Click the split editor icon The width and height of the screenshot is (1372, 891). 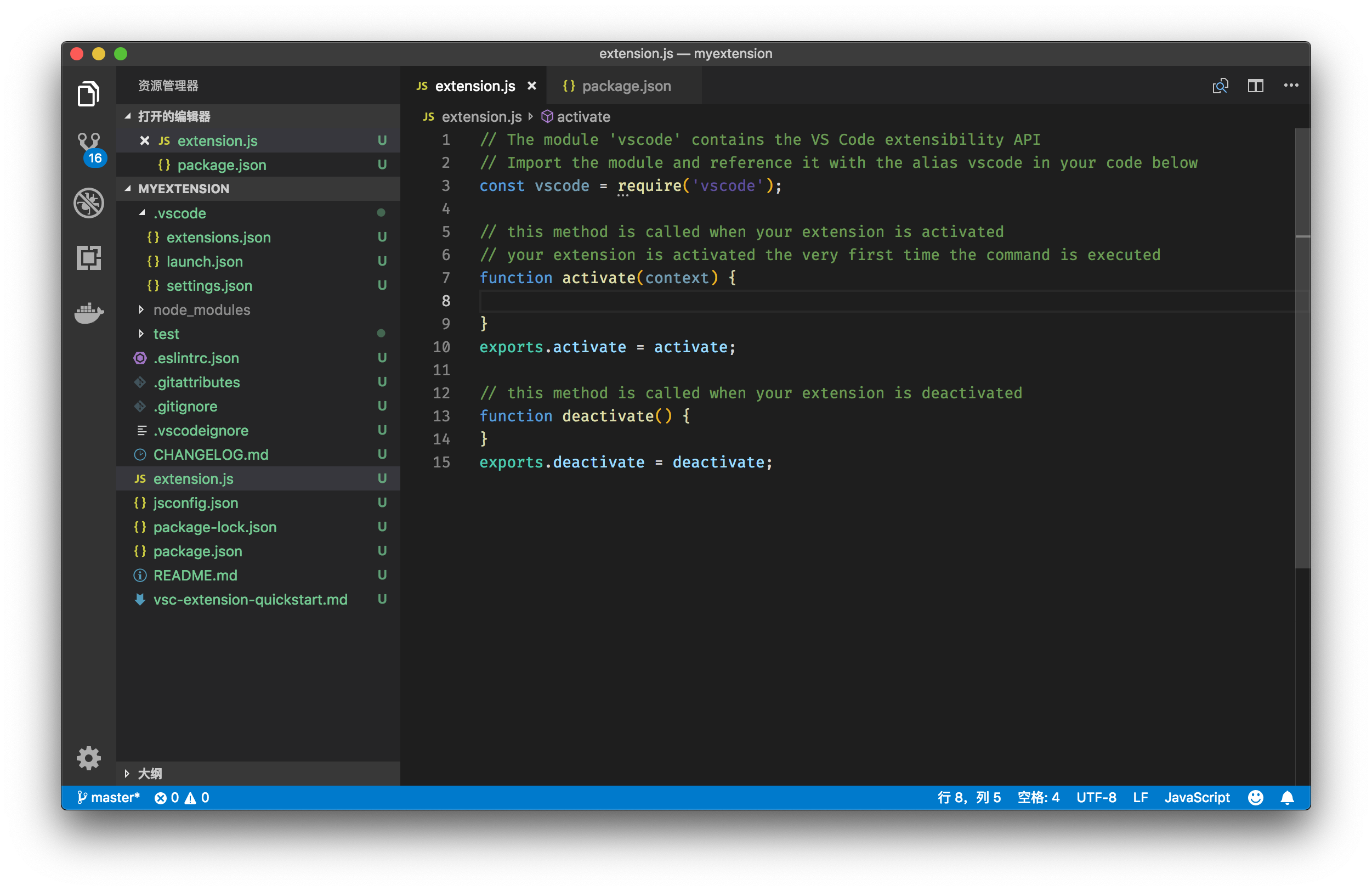point(1255,86)
